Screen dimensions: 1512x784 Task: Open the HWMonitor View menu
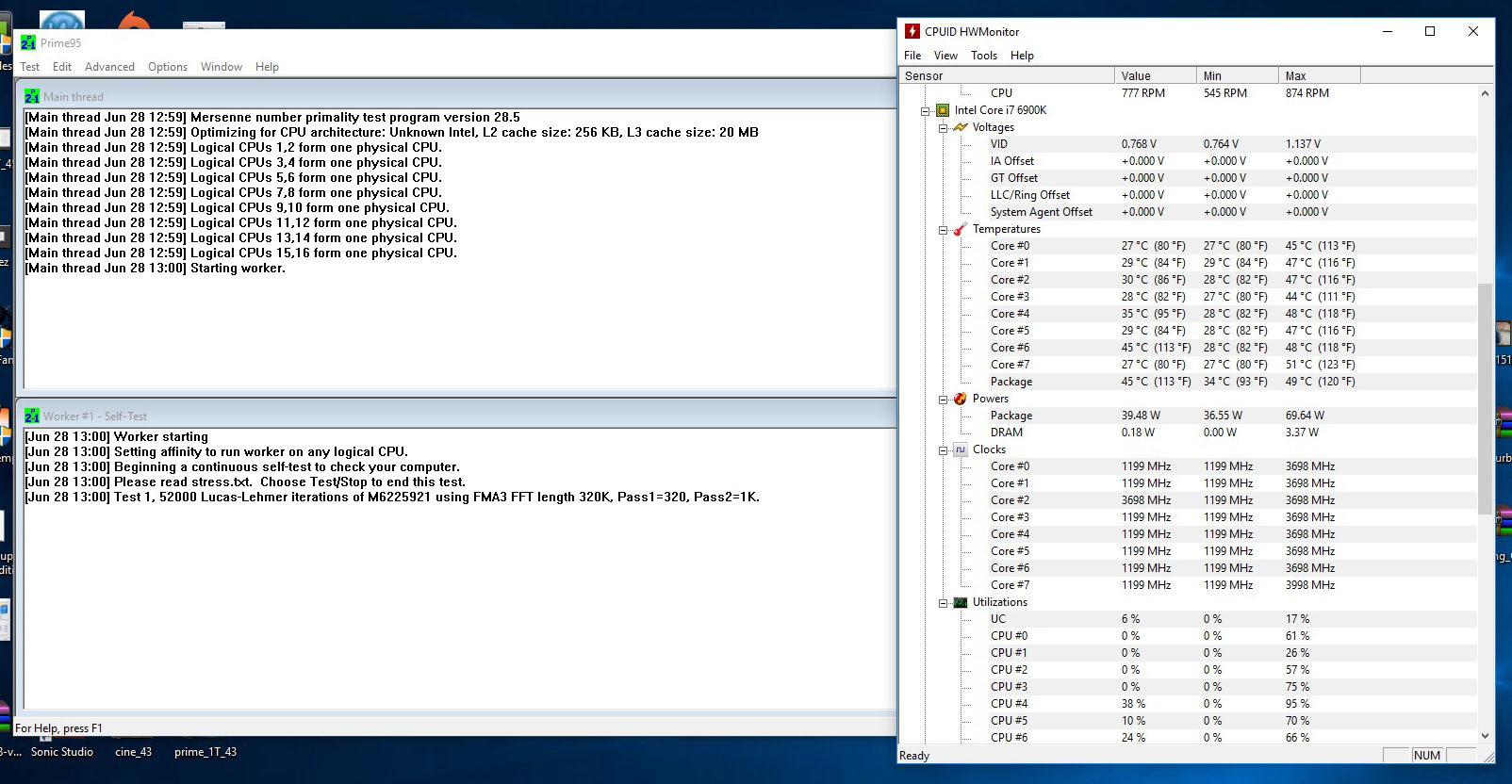pyautogui.click(x=945, y=56)
